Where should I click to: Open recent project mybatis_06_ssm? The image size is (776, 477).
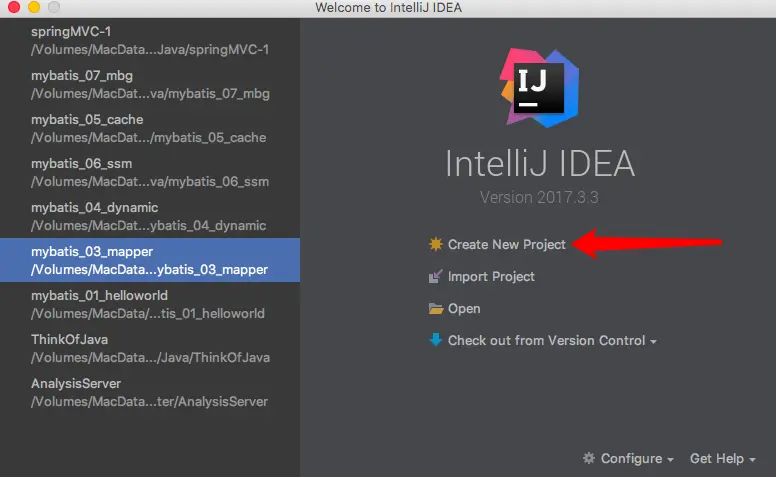(150, 172)
